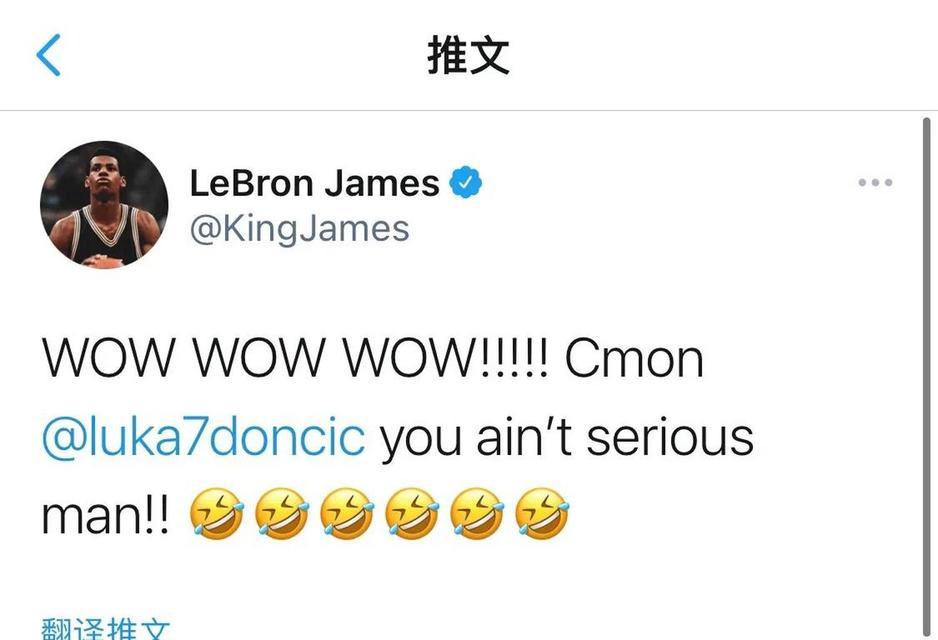
Task: Open the three-dot more options menu
Action: 875,182
